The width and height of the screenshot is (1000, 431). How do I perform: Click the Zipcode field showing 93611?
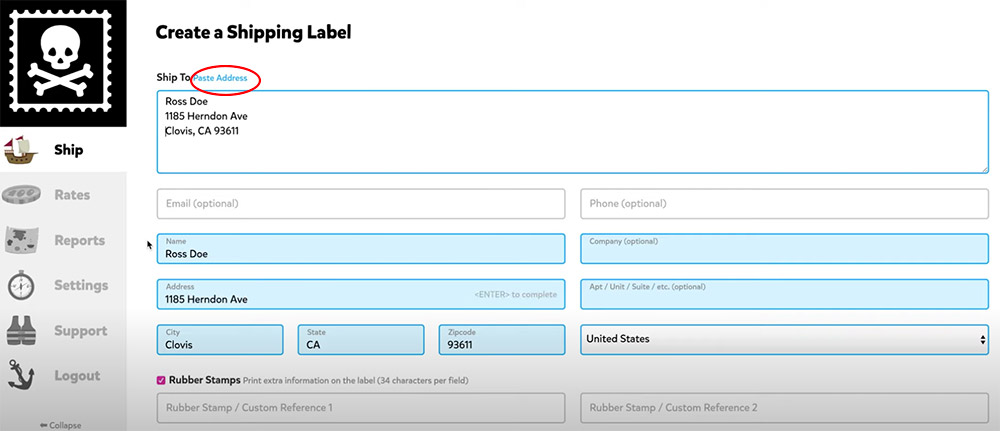(503, 340)
